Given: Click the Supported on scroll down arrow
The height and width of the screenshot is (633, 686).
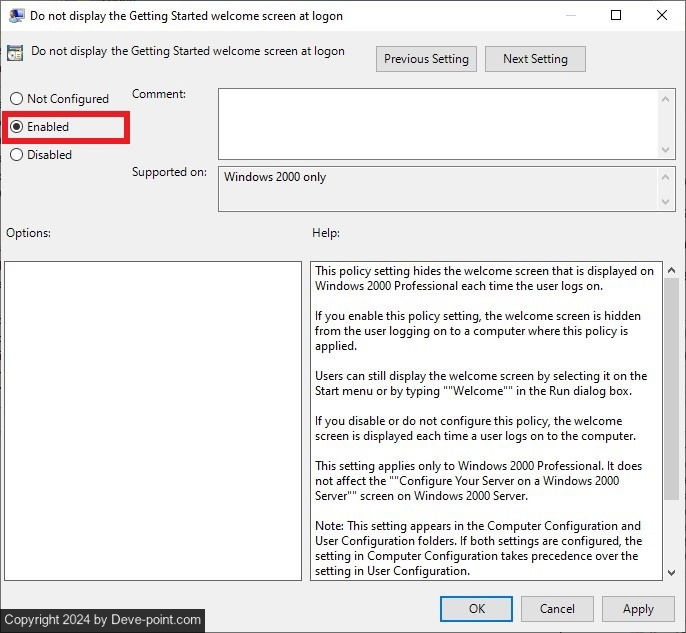Looking at the screenshot, I should [x=667, y=203].
